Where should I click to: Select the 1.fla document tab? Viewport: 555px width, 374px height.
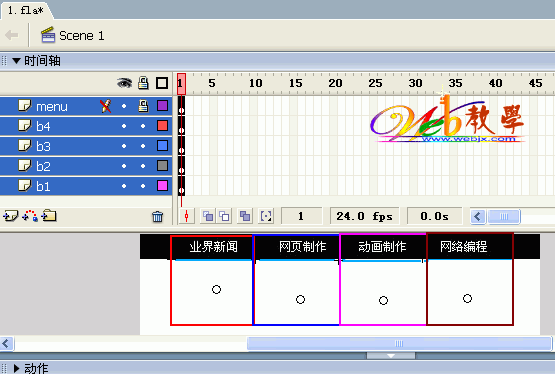(25, 11)
